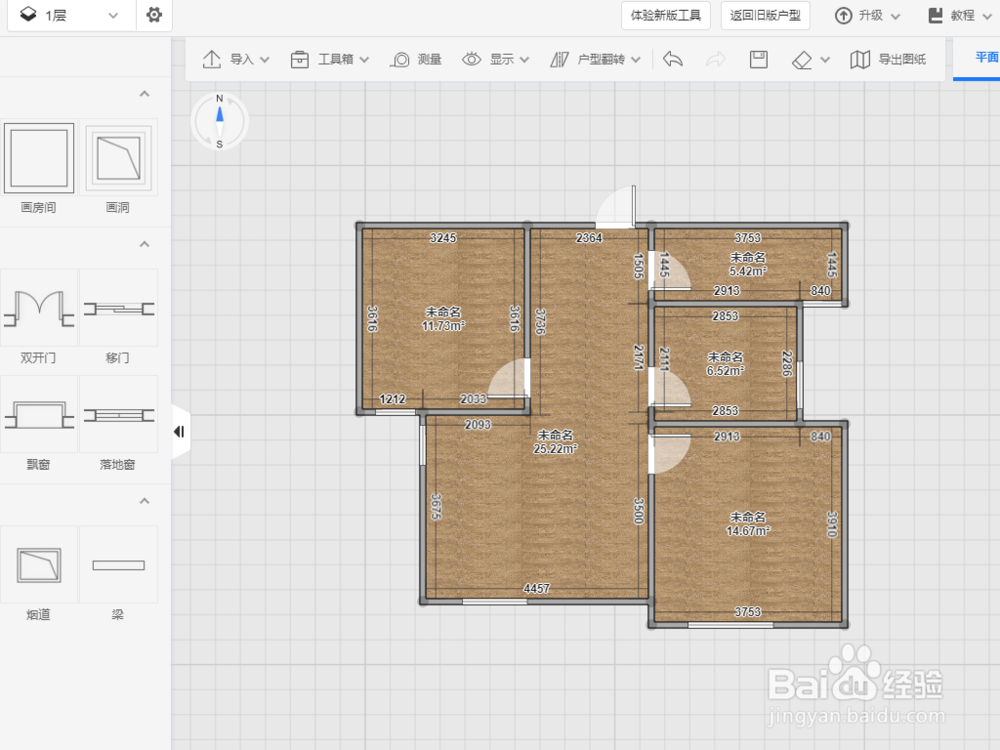Open the settings gear next to 1层

(154, 15)
